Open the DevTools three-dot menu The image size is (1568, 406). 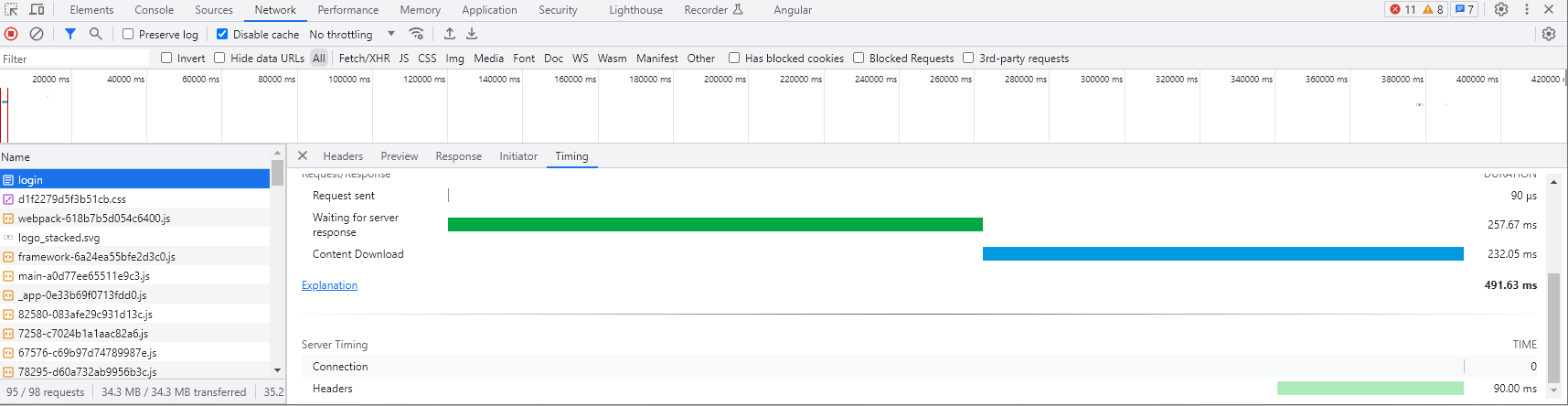click(x=1527, y=9)
